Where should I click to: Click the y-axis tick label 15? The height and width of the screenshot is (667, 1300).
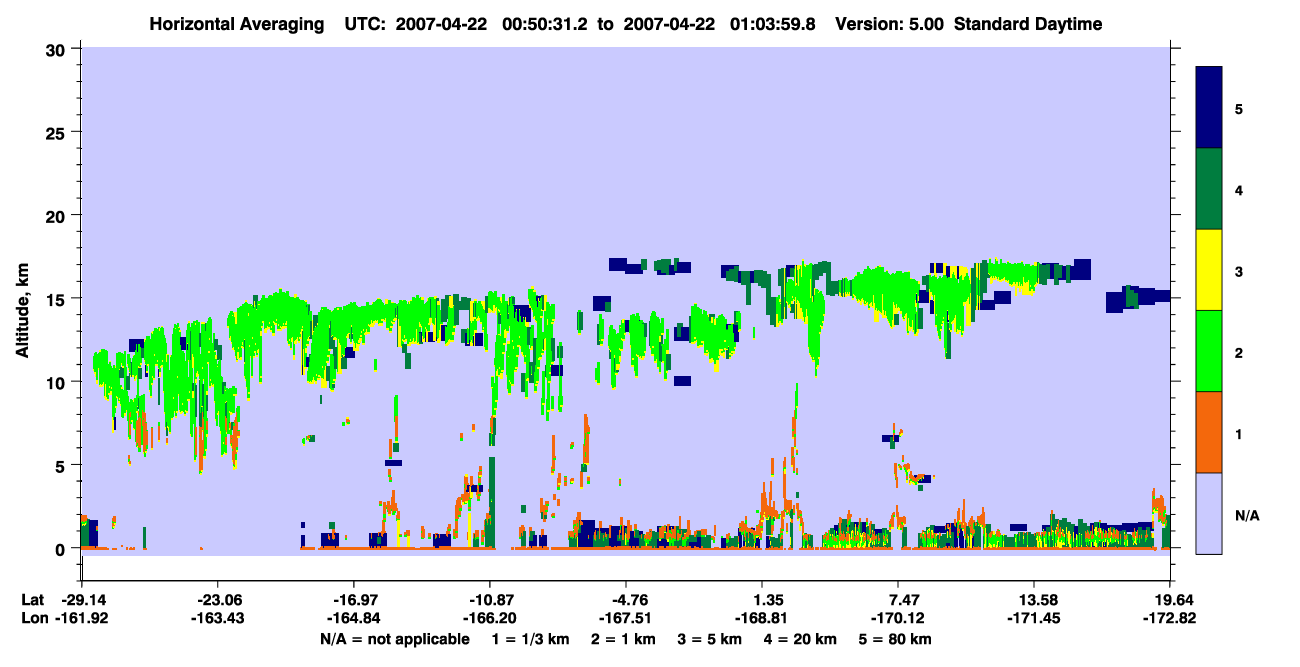tap(58, 299)
